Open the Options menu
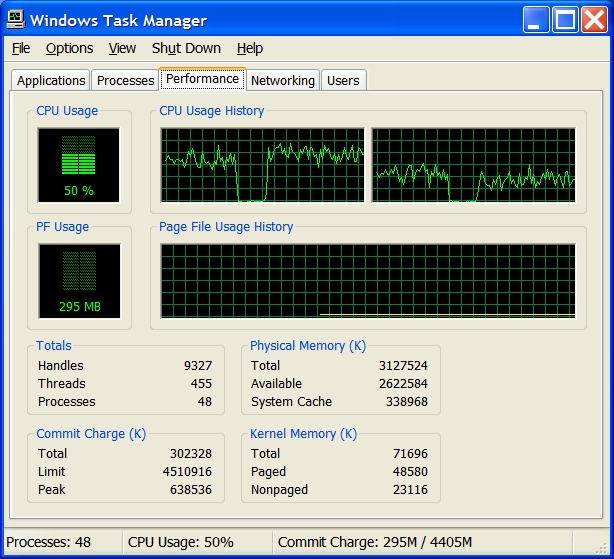The width and height of the screenshot is (614, 559). 69,49
